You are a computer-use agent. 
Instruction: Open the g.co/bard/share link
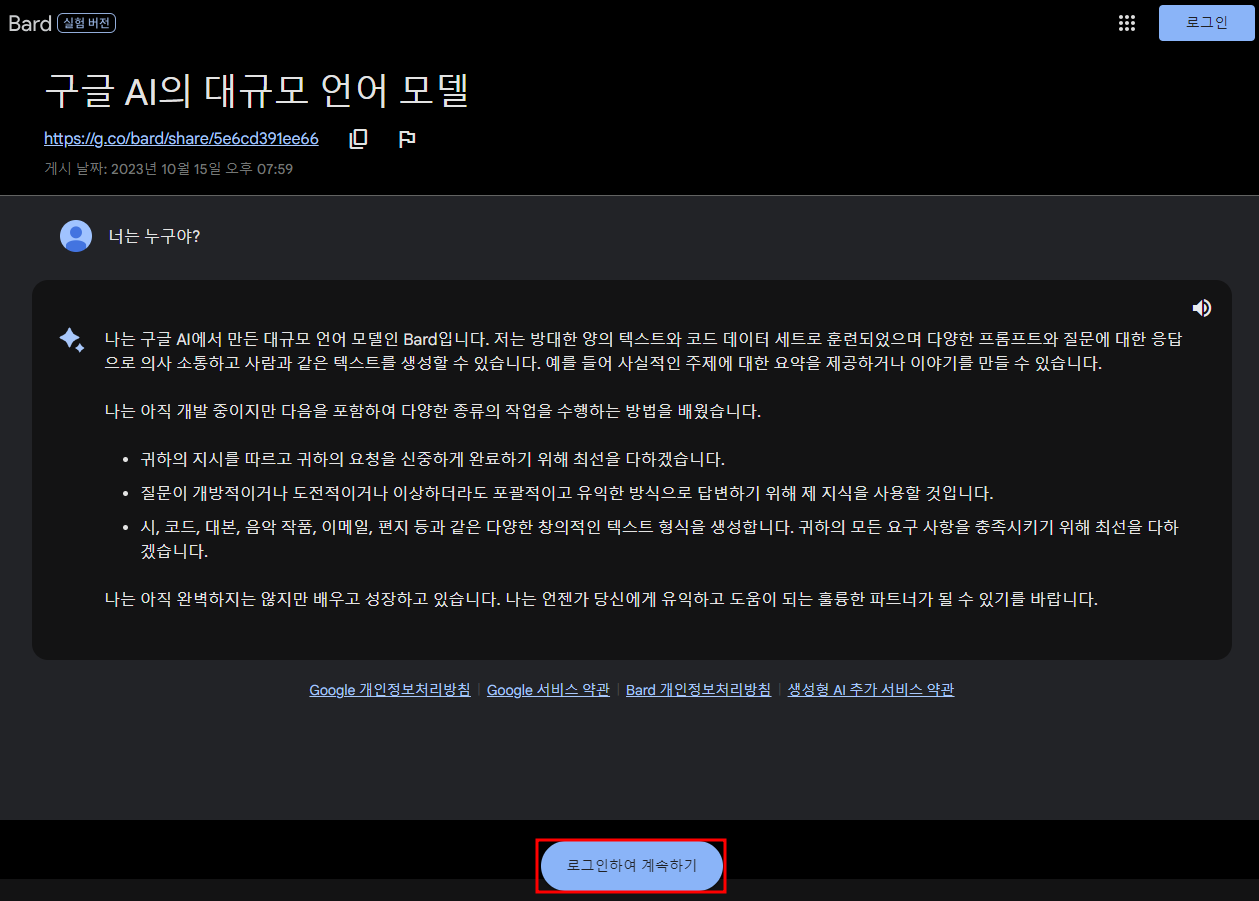click(x=181, y=139)
